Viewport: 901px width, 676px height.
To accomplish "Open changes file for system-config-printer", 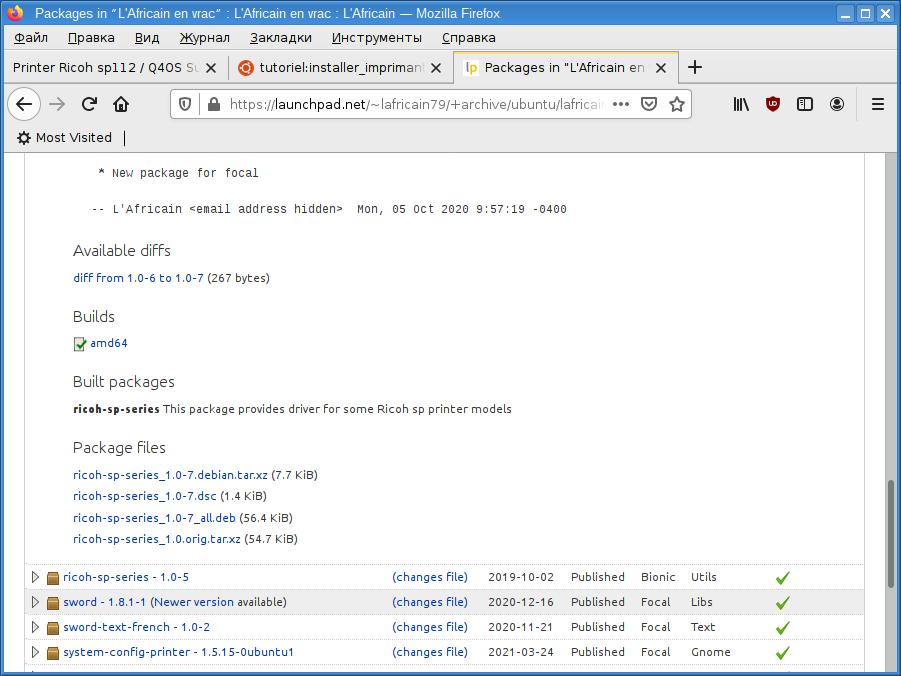I will tap(430, 652).
